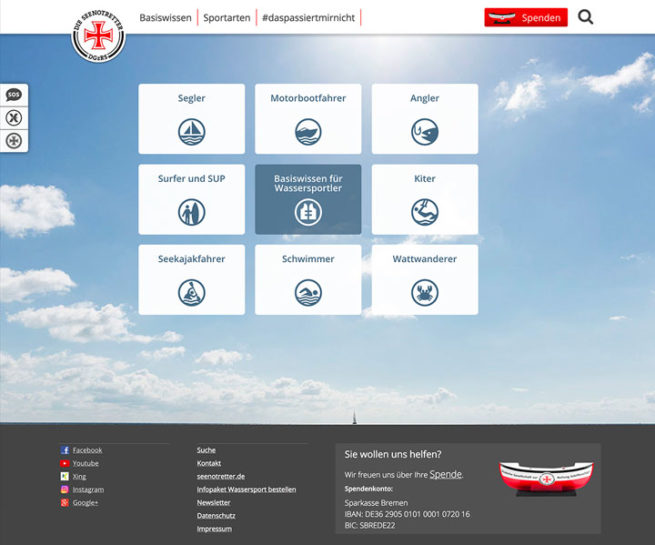Image resolution: width=655 pixels, height=545 pixels.
Task: Click the surfer icon in Surfer und SUP tile
Action: click(192, 212)
